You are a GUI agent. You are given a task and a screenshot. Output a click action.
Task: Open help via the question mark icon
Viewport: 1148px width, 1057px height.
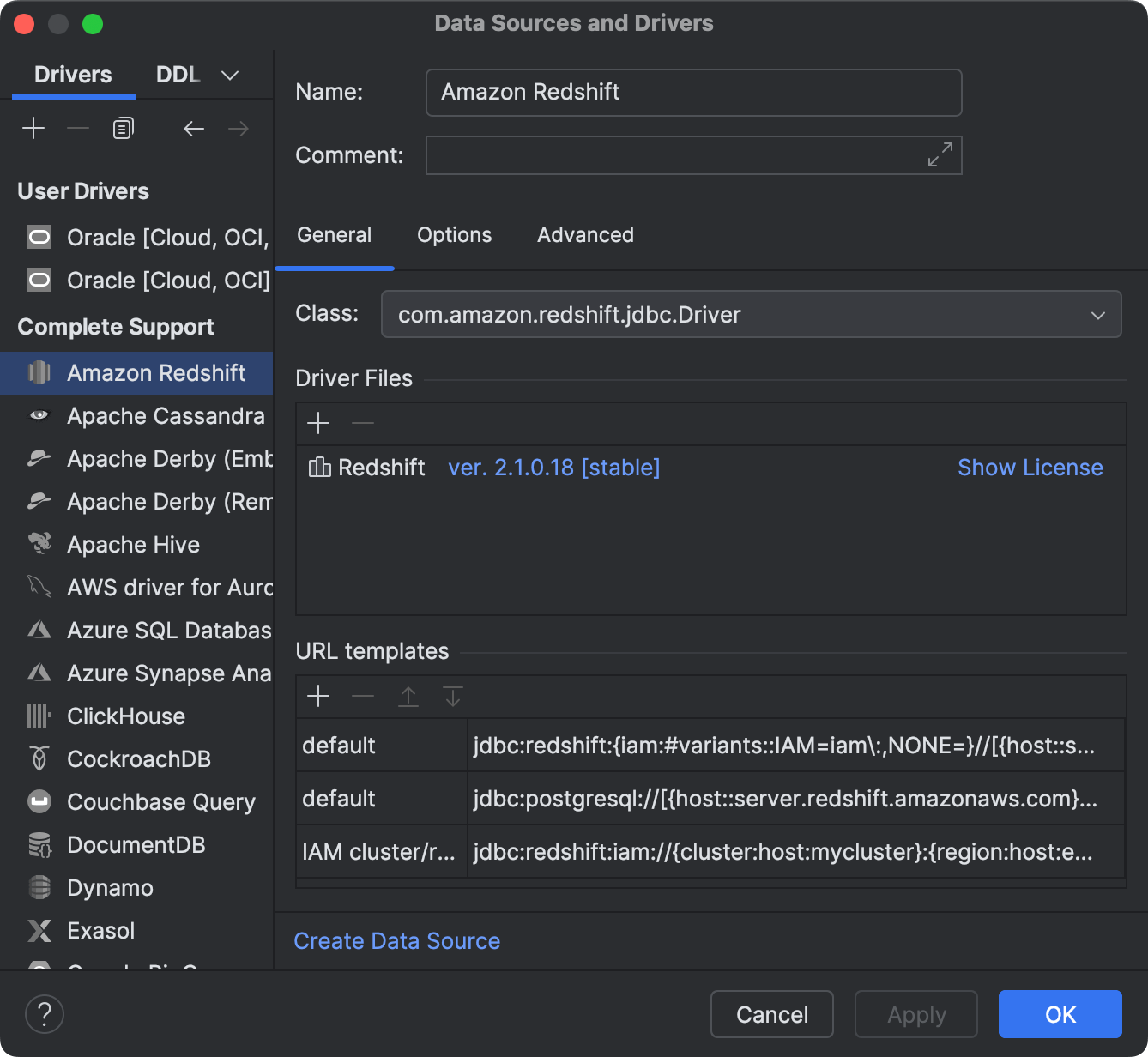[45, 1014]
